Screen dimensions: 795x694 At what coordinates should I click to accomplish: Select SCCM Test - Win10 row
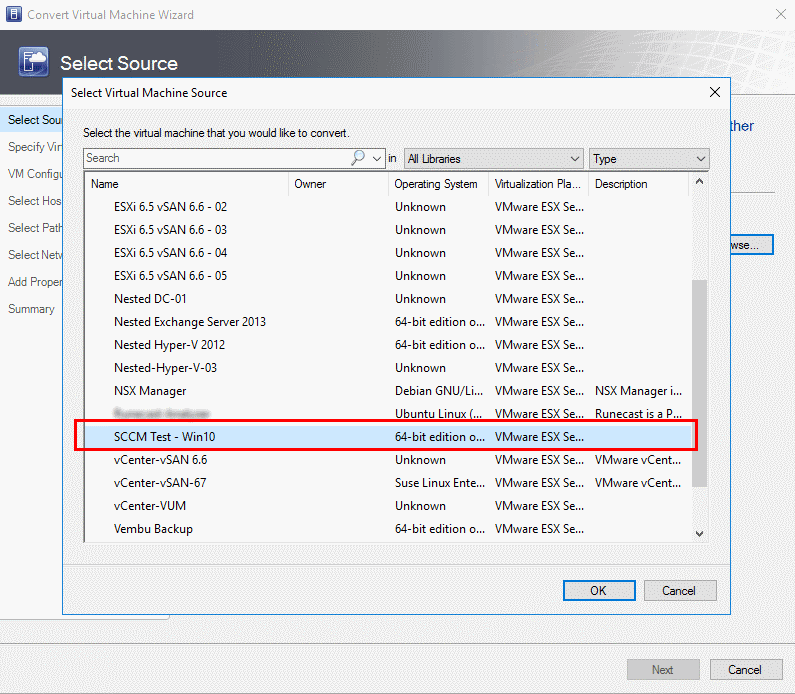pos(388,436)
